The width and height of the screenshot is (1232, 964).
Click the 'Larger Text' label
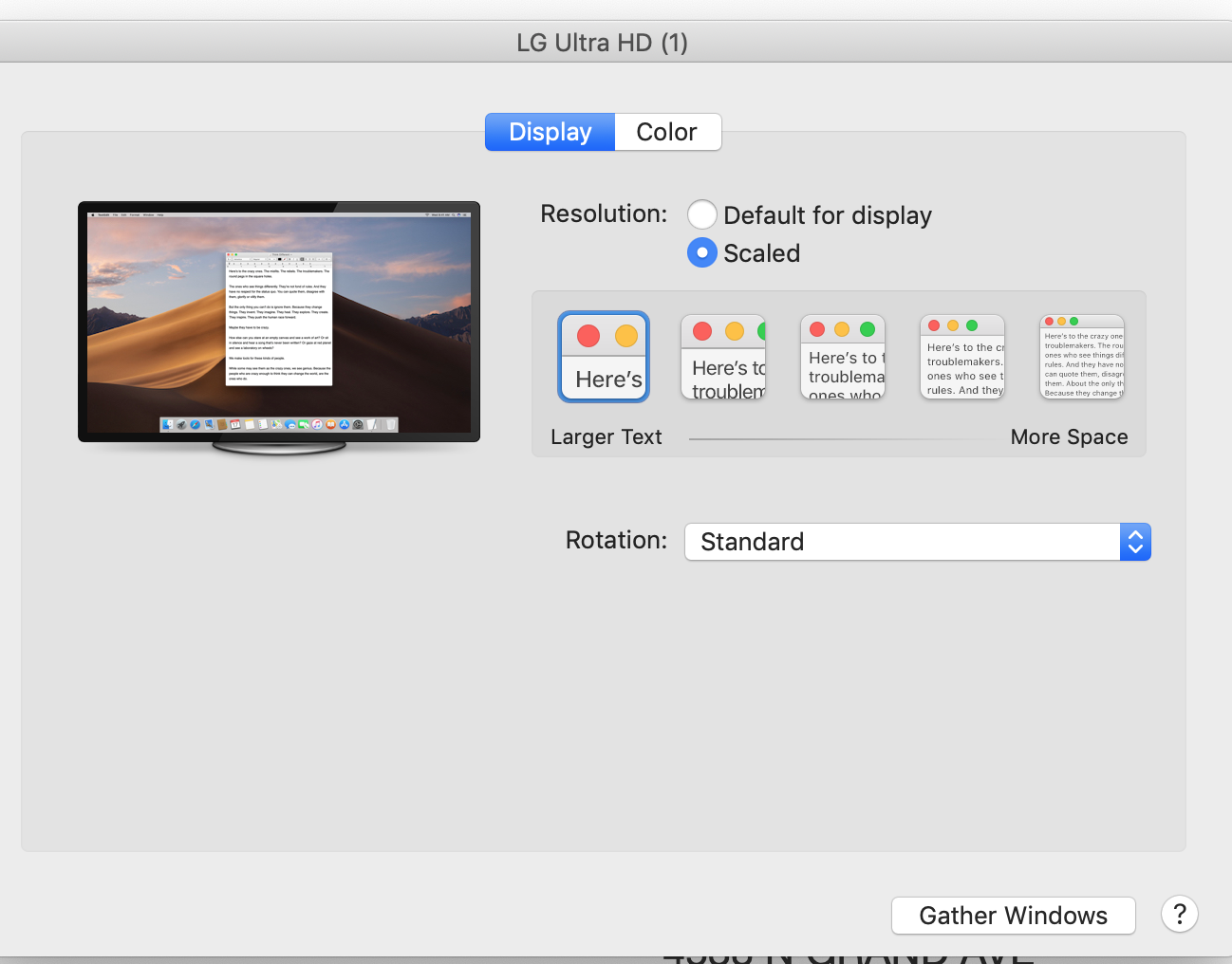click(x=607, y=437)
